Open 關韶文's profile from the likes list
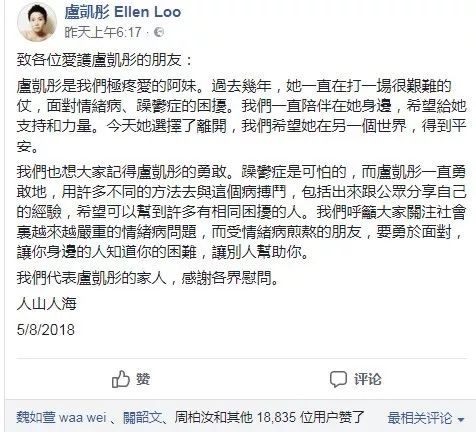476x432 pixels. tap(142, 417)
